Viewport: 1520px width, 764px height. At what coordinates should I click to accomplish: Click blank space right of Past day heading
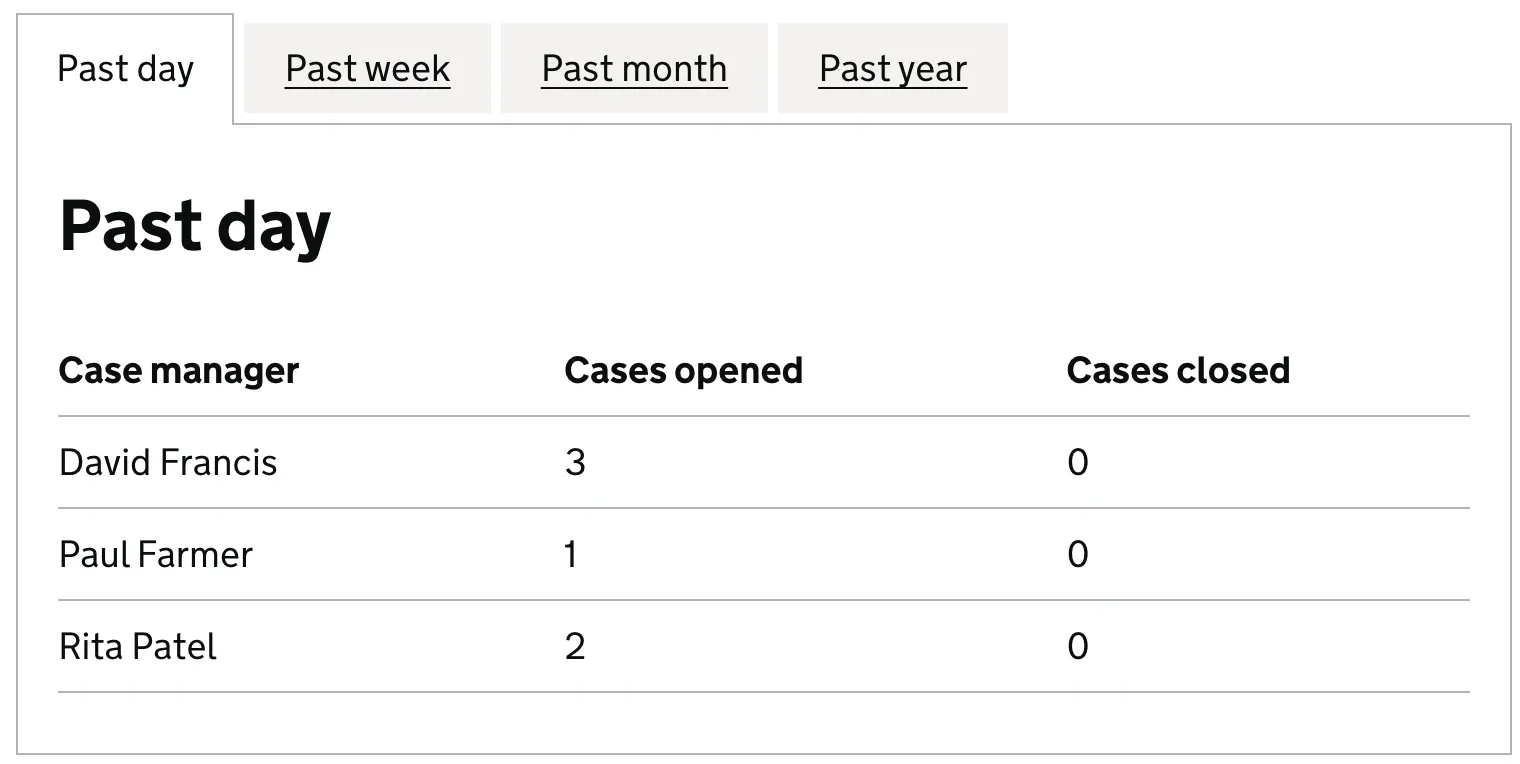(x=900, y=226)
